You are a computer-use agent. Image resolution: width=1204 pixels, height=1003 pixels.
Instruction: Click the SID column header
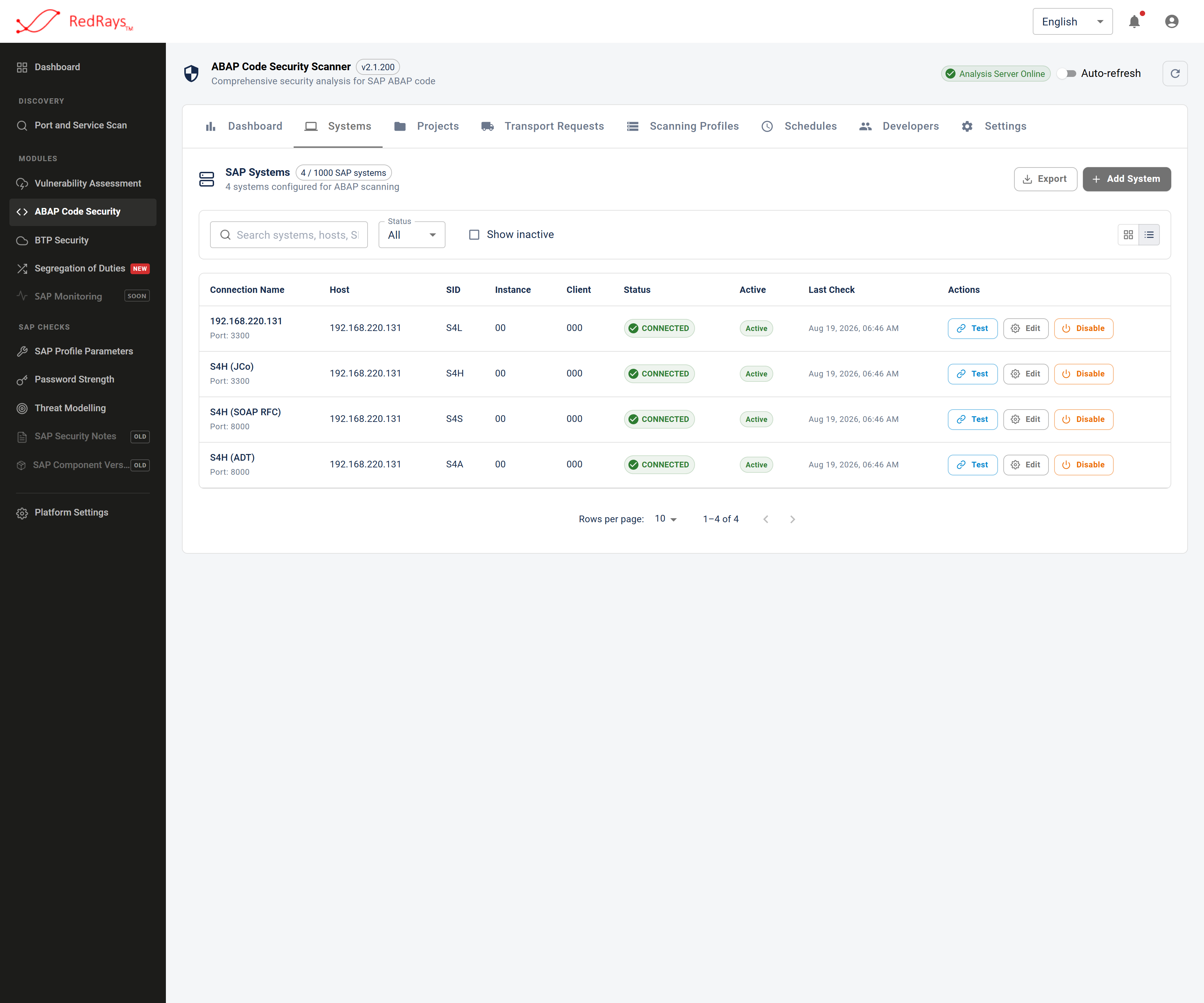click(x=453, y=290)
